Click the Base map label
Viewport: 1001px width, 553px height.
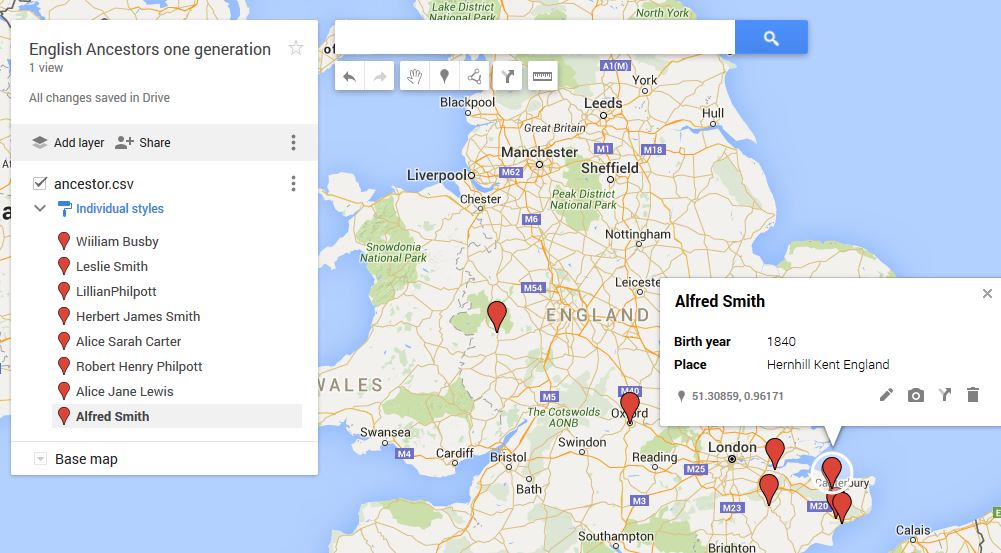pyautogui.click(x=86, y=459)
